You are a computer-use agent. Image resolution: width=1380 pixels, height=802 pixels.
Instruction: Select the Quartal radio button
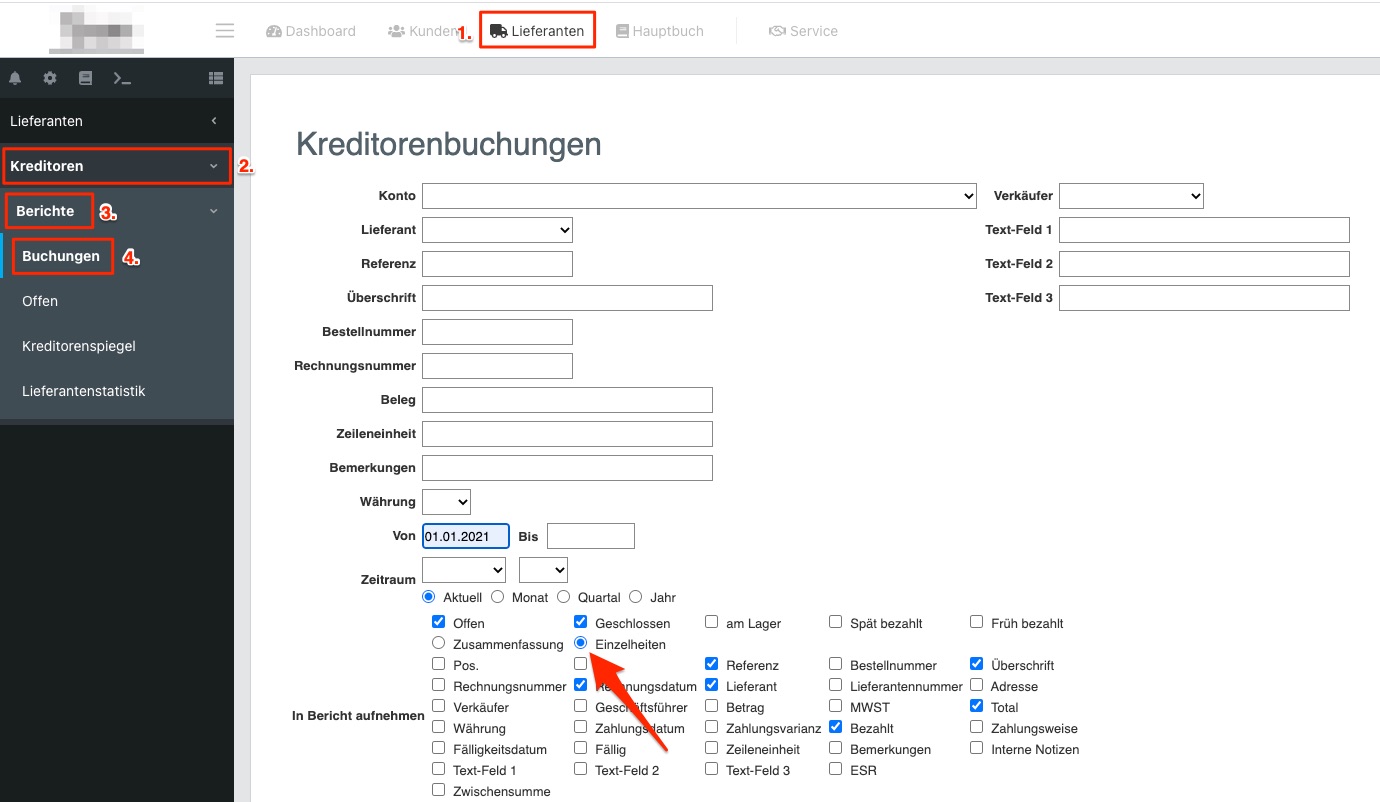pyautogui.click(x=563, y=597)
